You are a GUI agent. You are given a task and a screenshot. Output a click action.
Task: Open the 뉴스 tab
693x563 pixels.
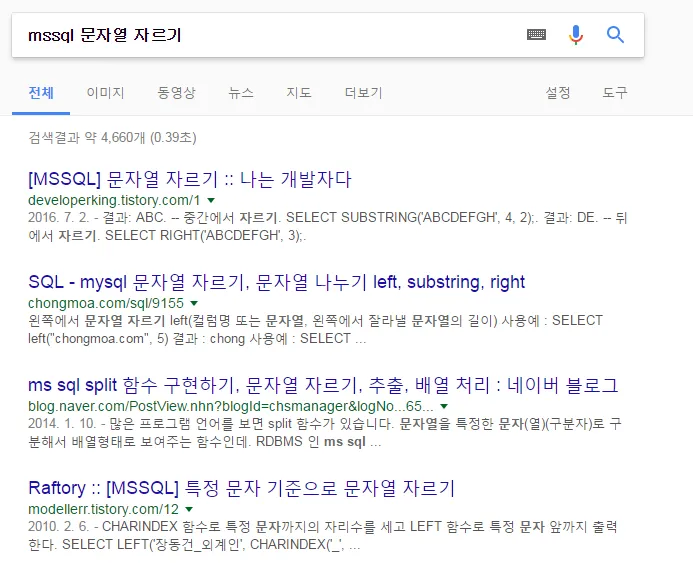coord(241,93)
